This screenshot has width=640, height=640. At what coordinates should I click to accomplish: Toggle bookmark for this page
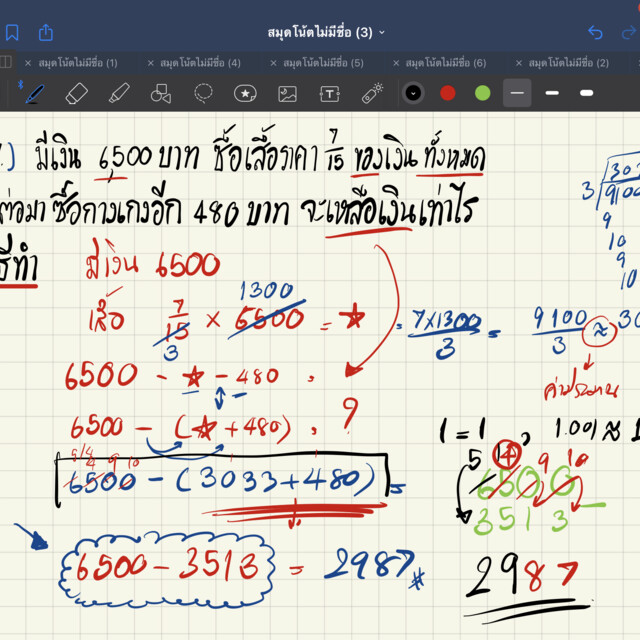pyautogui.click(x=11, y=33)
